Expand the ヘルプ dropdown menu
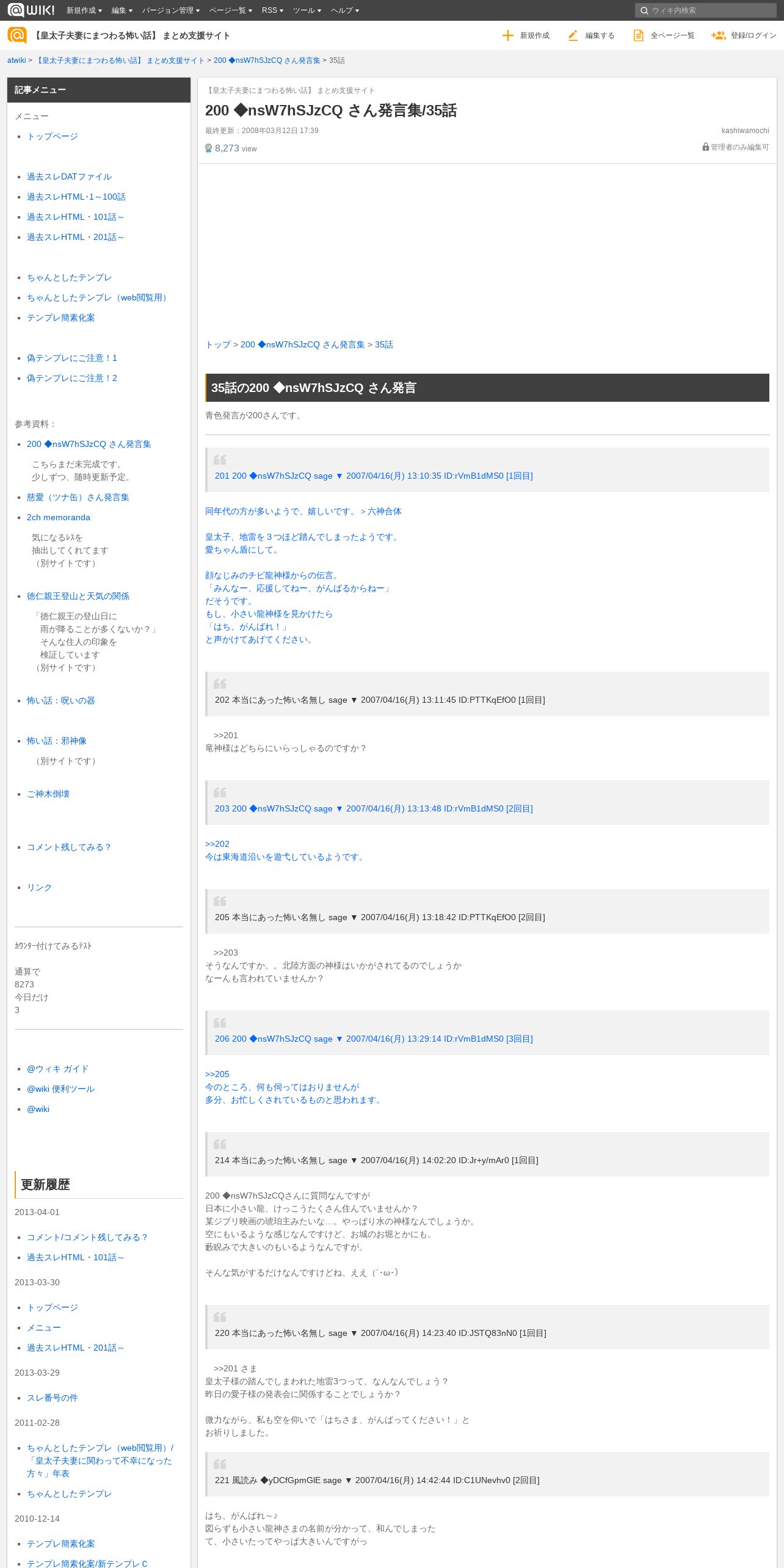Viewport: 784px width, 1568px height. click(x=345, y=10)
